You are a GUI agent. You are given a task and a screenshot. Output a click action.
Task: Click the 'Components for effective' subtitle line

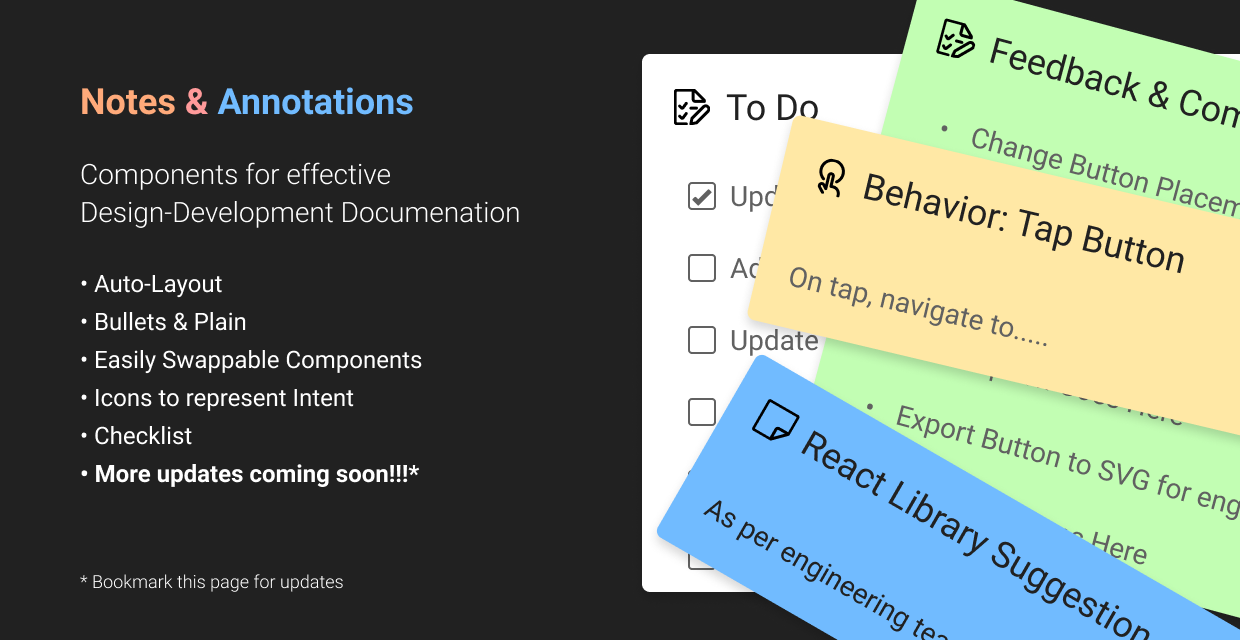[x=235, y=174]
